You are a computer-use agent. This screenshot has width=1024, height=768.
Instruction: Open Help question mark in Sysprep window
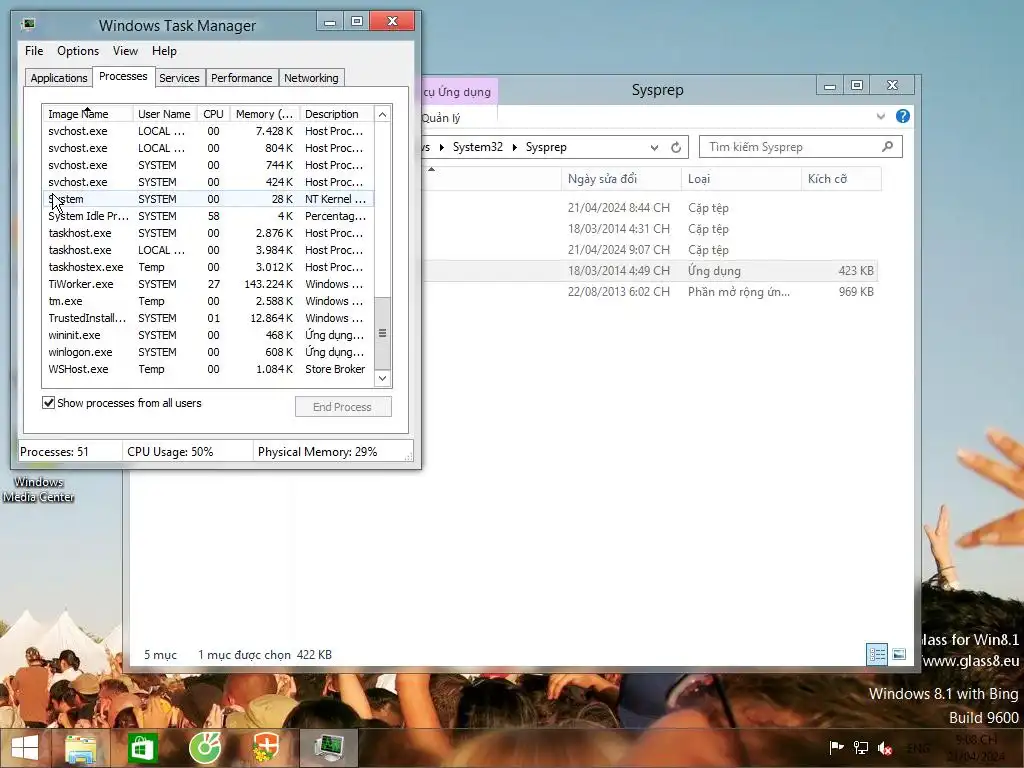tap(903, 116)
